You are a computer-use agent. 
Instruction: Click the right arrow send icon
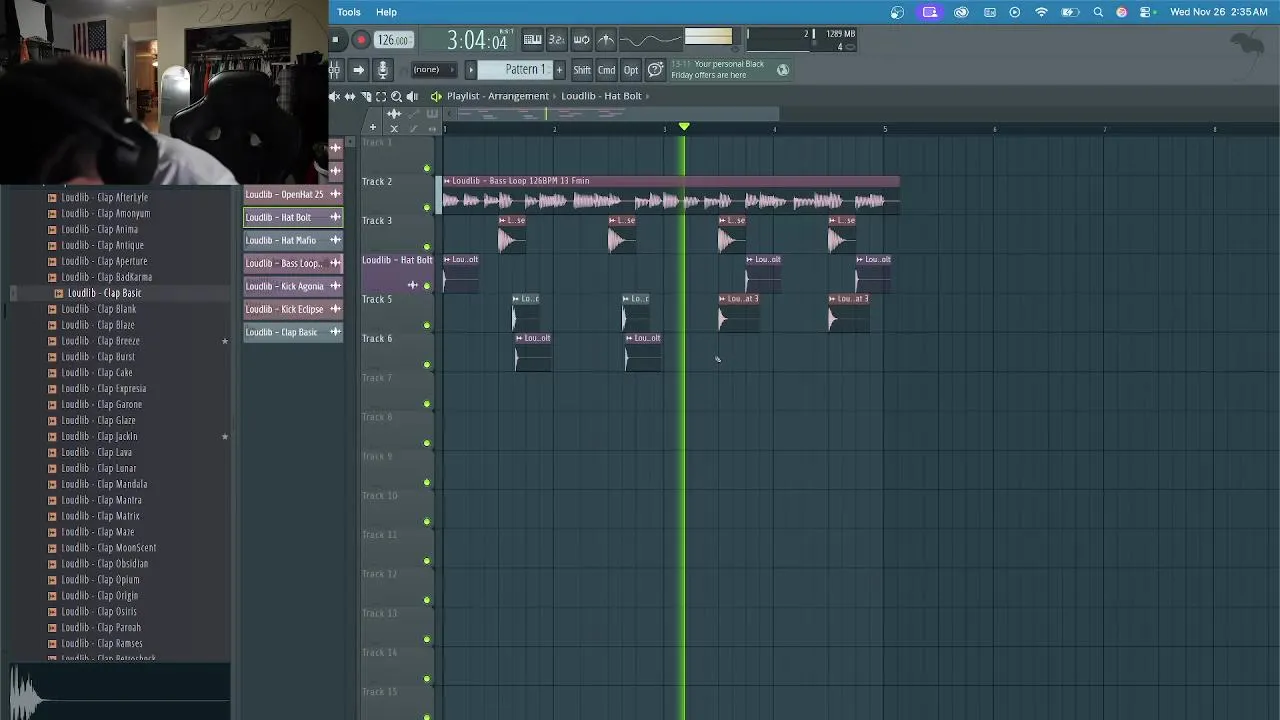coord(358,70)
